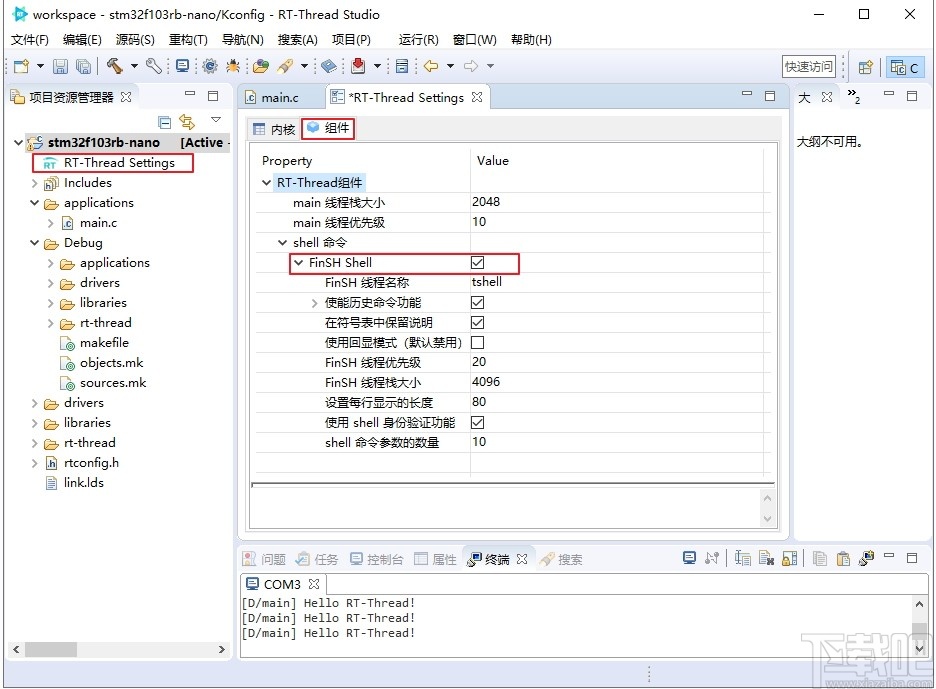Collapse the applications folder in project explorer
The height and width of the screenshot is (689, 936).
point(35,202)
